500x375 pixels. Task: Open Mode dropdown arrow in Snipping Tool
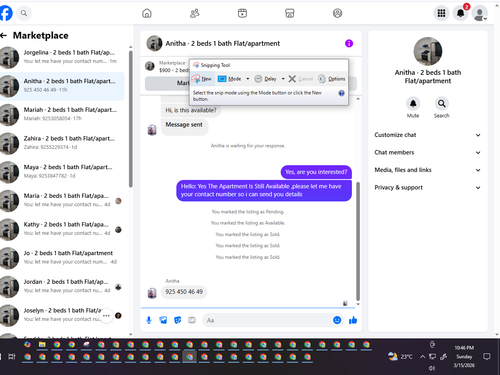tap(248, 79)
